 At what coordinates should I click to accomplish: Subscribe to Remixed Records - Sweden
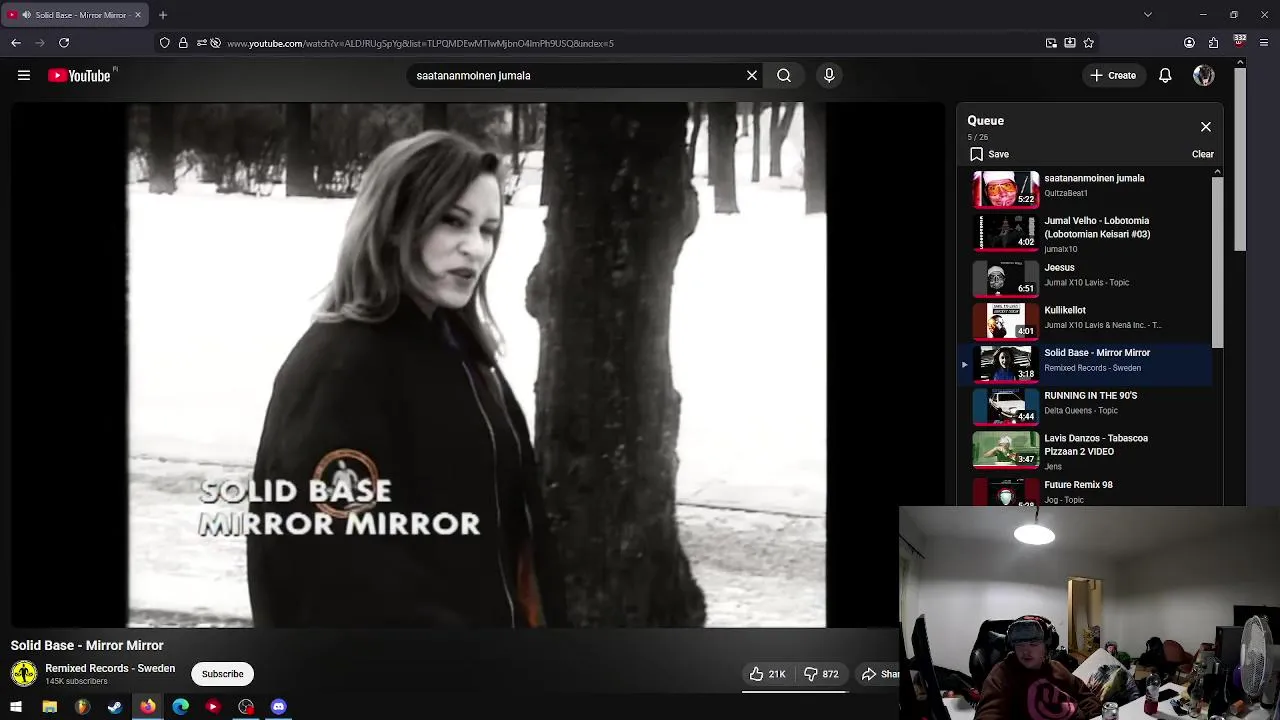click(222, 674)
